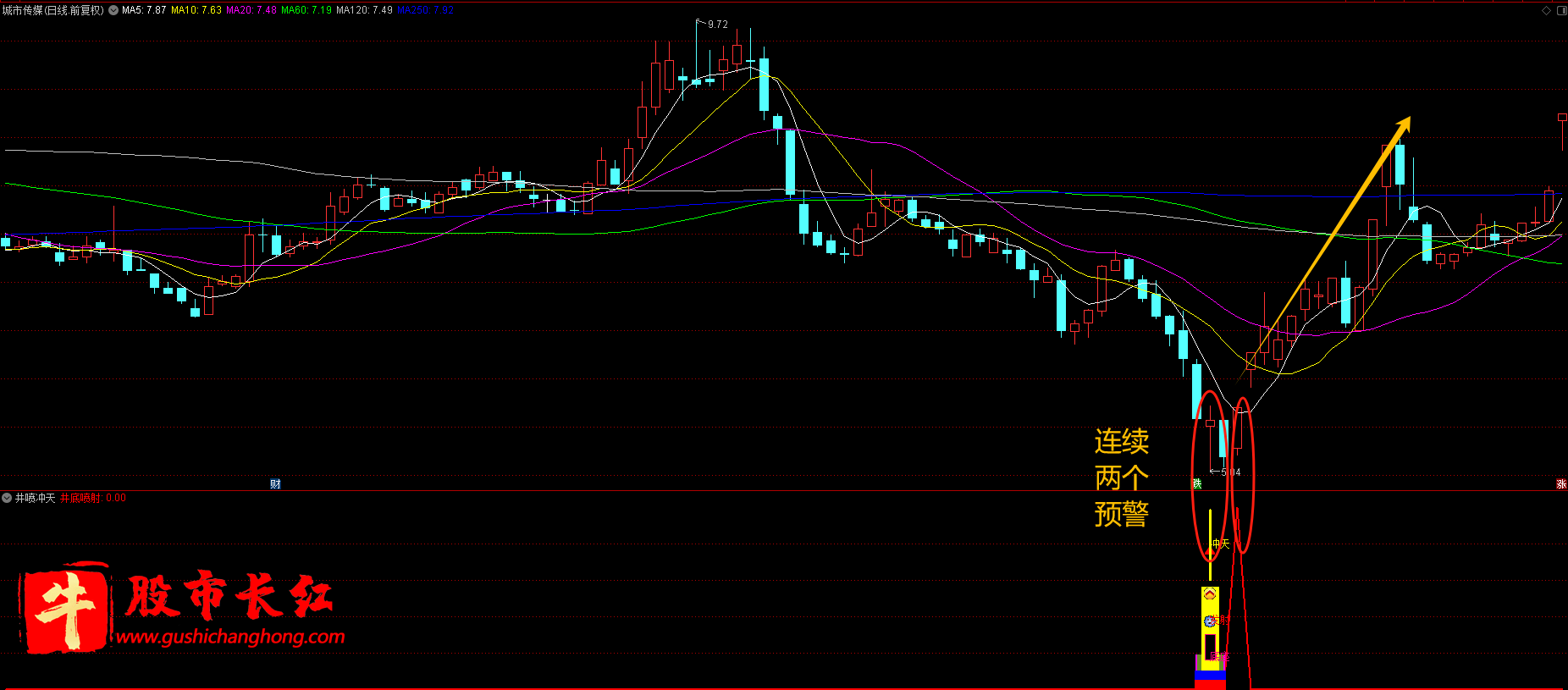Image resolution: width=1568 pixels, height=690 pixels.
Task: Click the red 涨 marker at right edge
Action: (x=1561, y=484)
